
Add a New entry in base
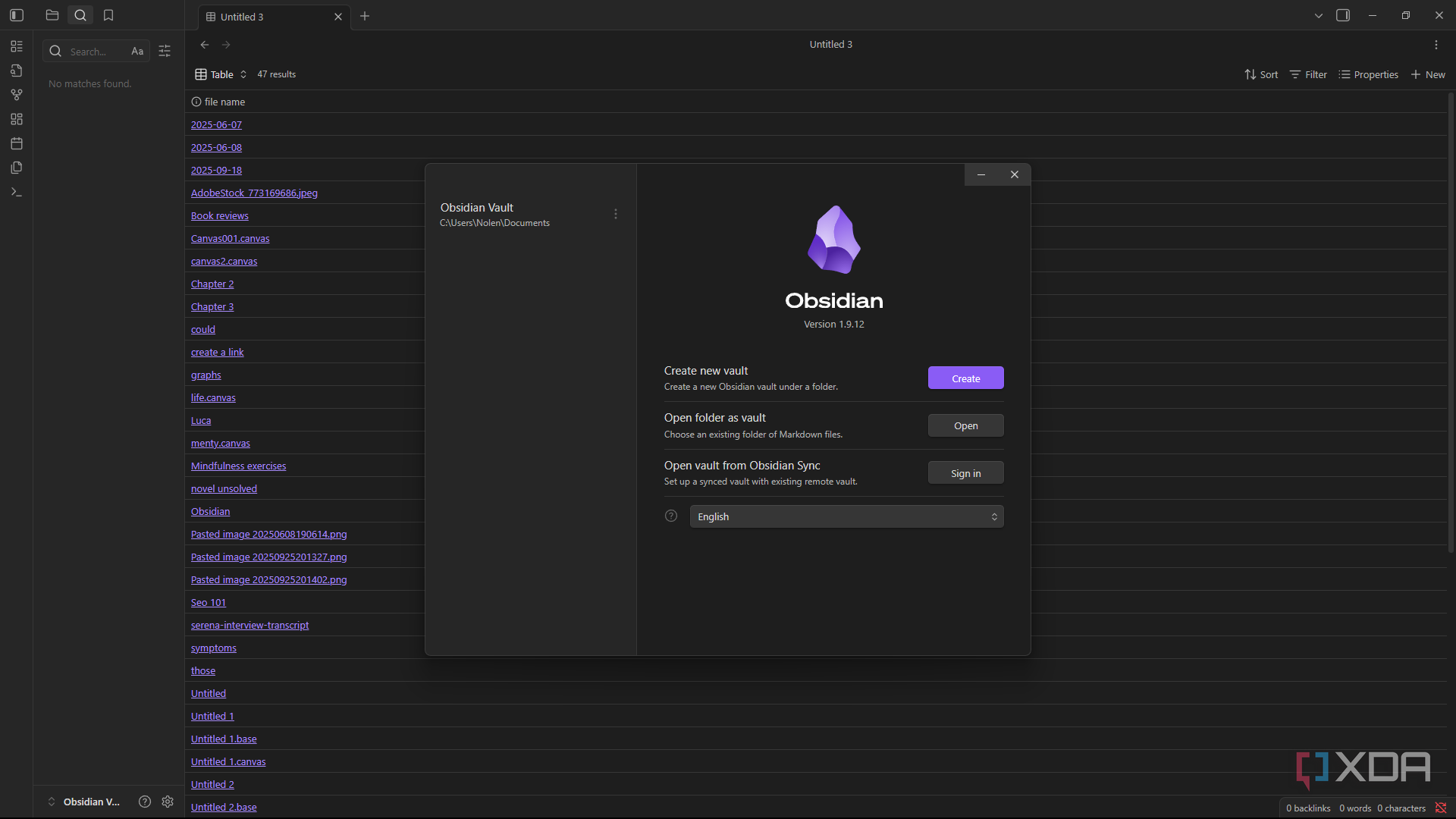pos(1428,74)
